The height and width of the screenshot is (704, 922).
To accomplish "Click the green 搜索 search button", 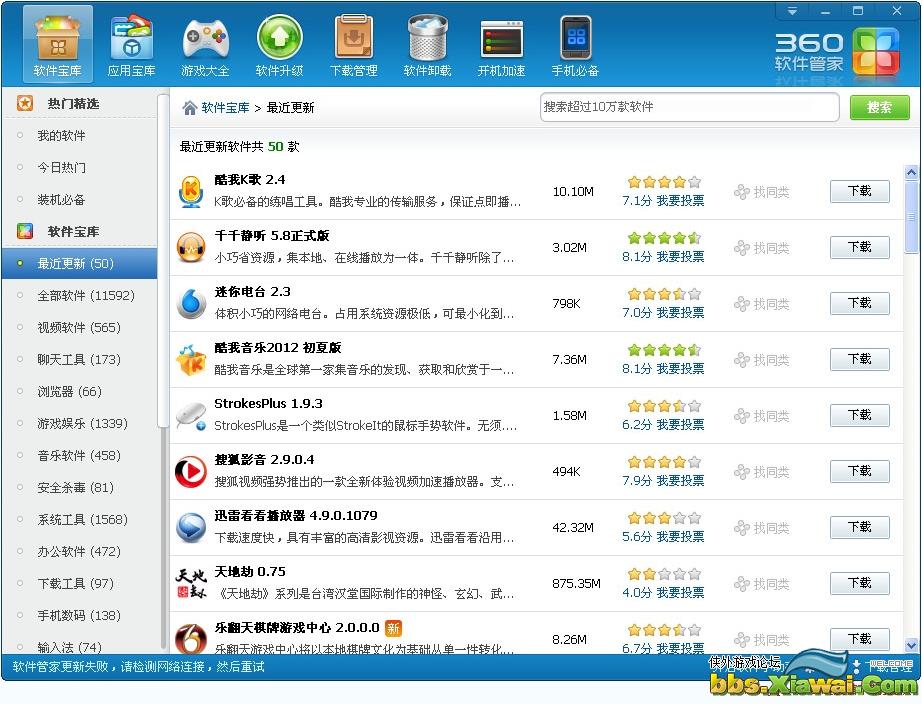I will (x=880, y=108).
